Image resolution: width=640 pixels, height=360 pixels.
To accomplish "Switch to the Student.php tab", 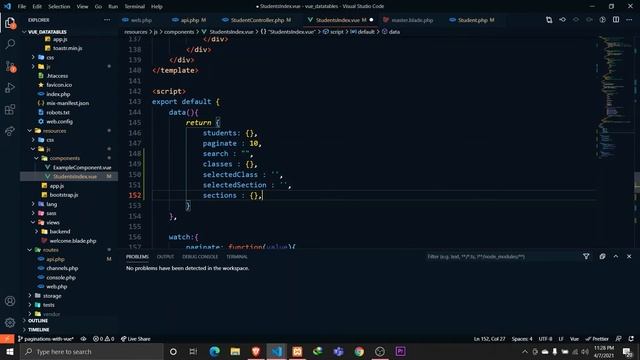I will [473, 20].
